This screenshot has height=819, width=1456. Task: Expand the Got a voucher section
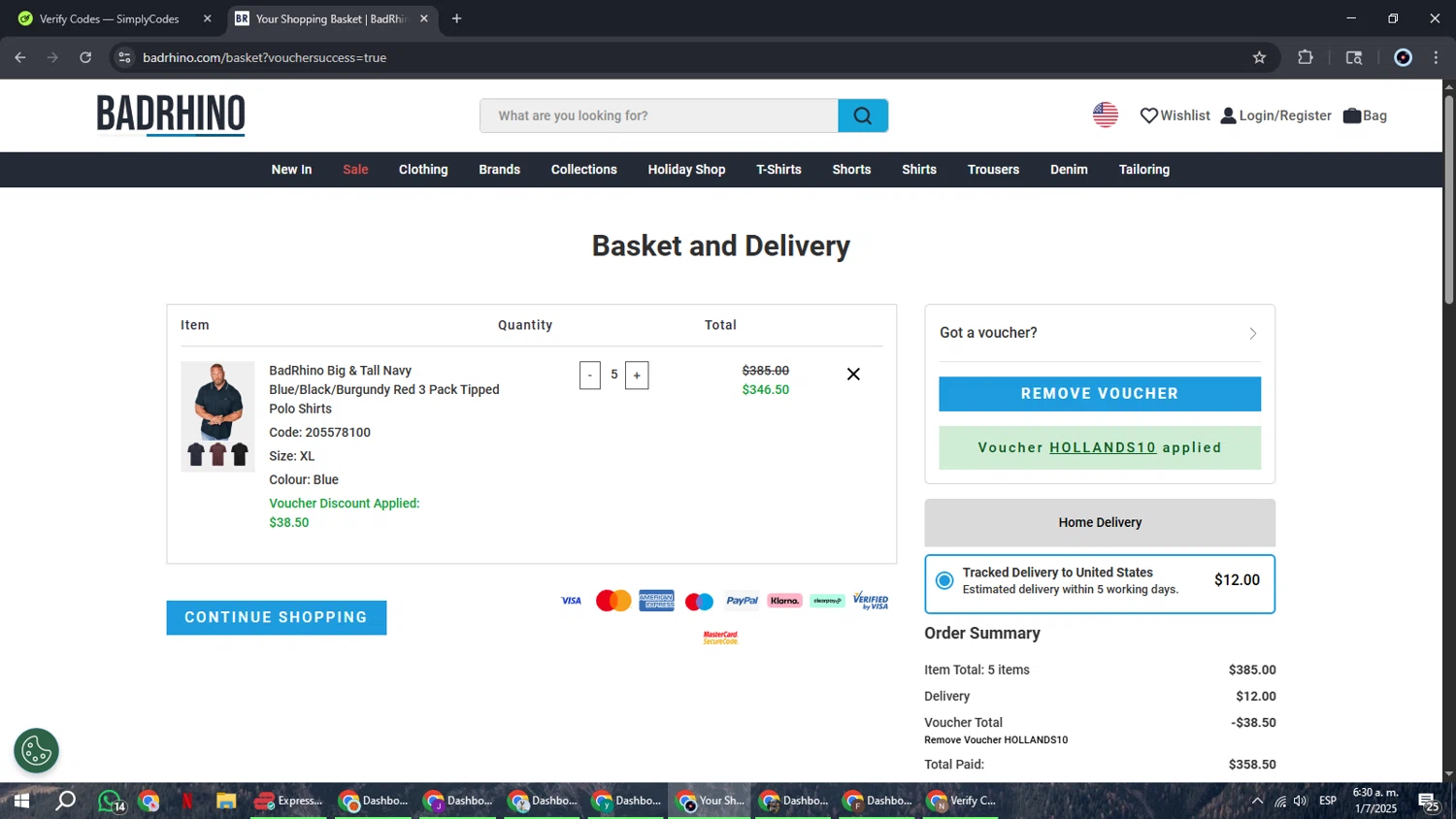coord(1100,333)
